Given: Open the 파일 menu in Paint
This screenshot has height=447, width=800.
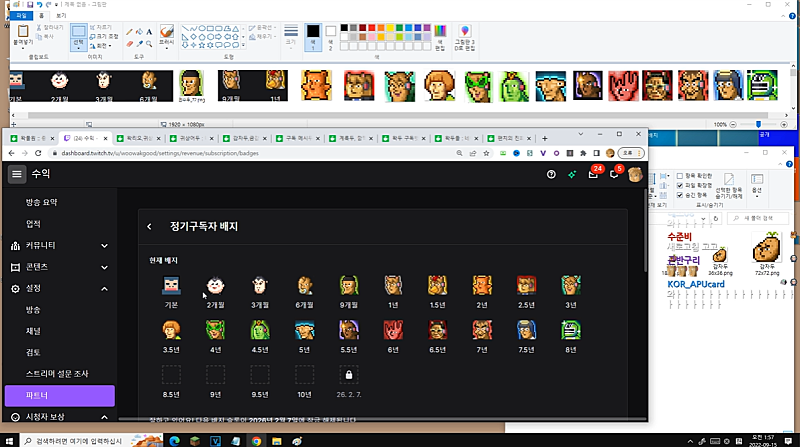Looking at the screenshot, I should pos(21,16).
